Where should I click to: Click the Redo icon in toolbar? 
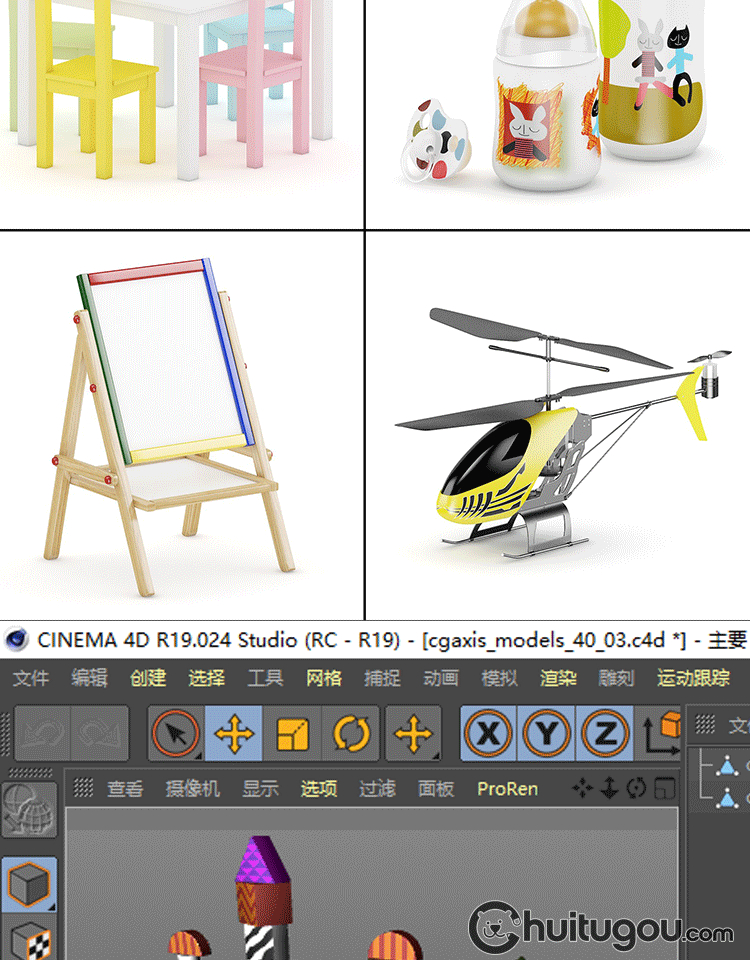pyautogui.click(x=99, y=733)
